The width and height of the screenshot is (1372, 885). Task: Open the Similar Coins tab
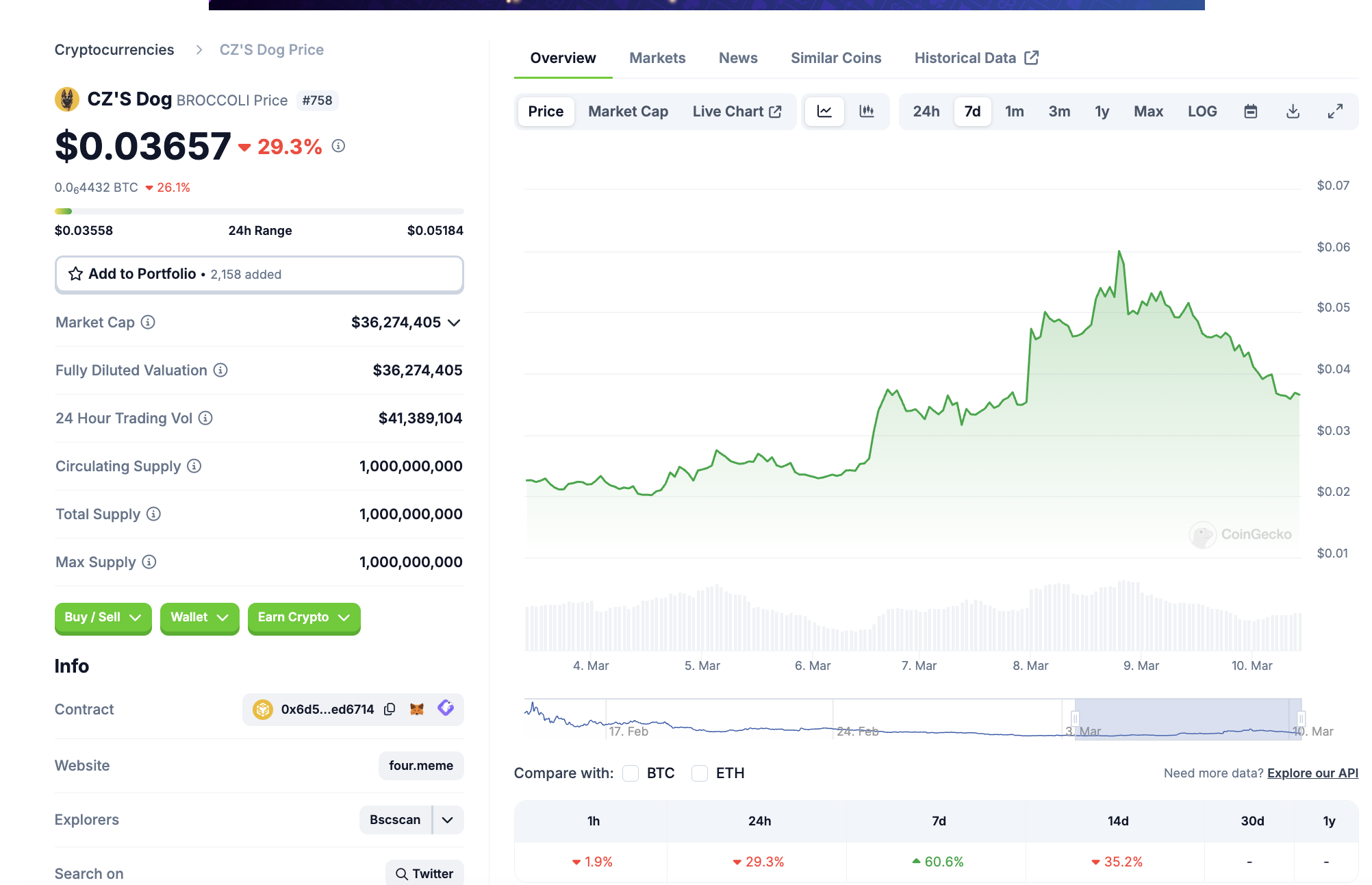click(836, 58)
